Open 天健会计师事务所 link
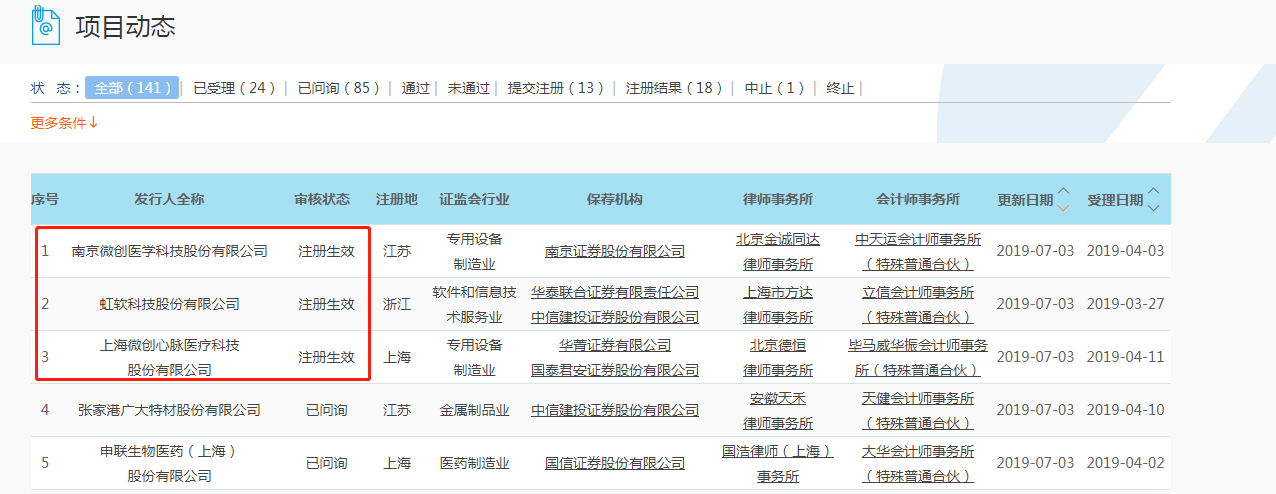This screenshot has height=494, width=1276. click(x=918, y=410)
